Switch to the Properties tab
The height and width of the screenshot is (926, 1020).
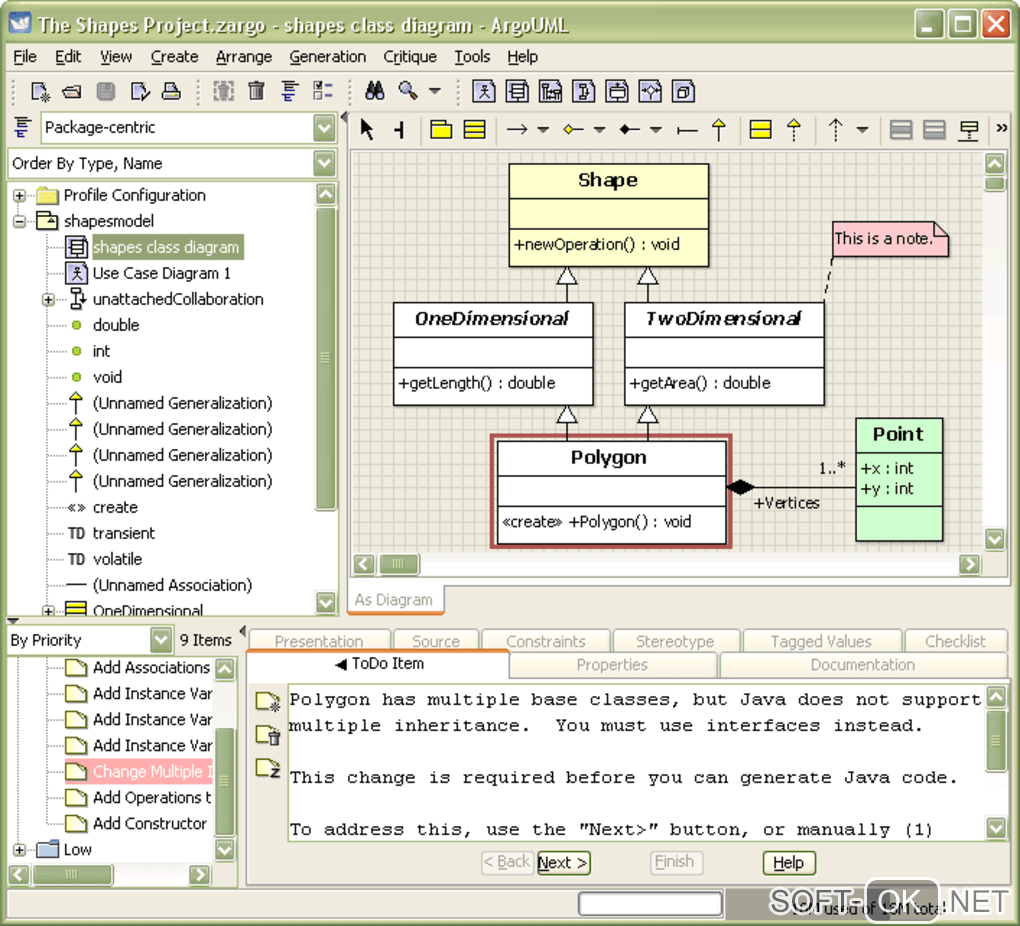(612, 664)
